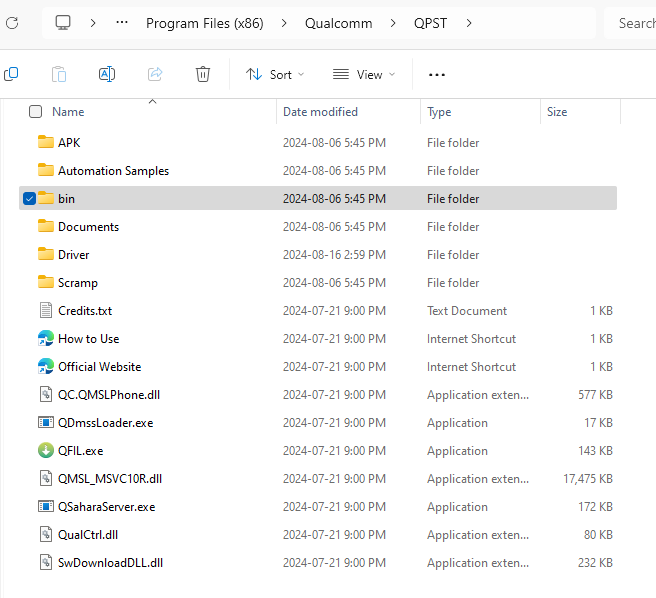Select Official Website shortcut icon
Screen dimensions: 656x598
click(46, 367)
